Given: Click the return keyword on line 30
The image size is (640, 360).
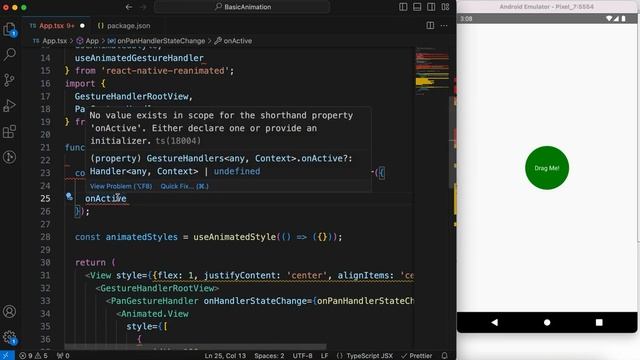Looking at the screenshot, I should coord(90,262).
